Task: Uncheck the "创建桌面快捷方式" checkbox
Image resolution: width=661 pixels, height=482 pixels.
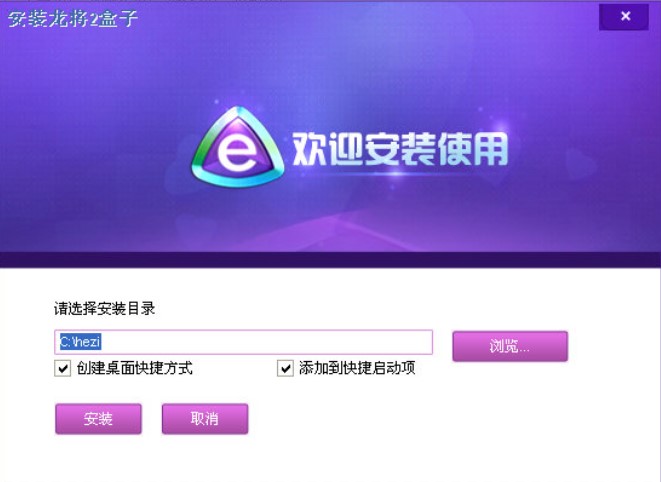Action: coord(63,369)
